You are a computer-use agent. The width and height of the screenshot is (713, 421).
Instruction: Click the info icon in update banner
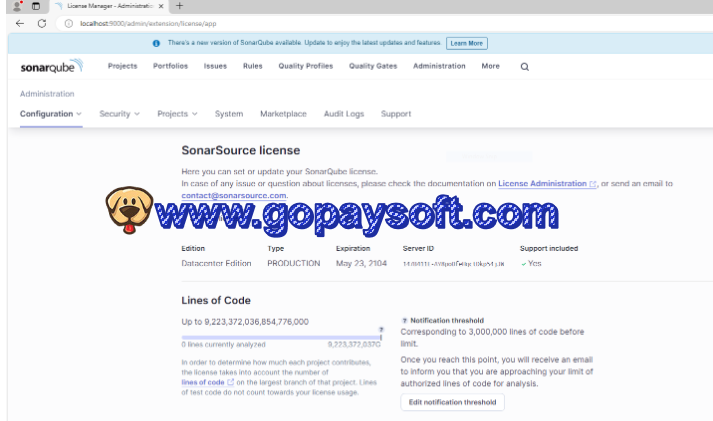click(x=156, y=43)
